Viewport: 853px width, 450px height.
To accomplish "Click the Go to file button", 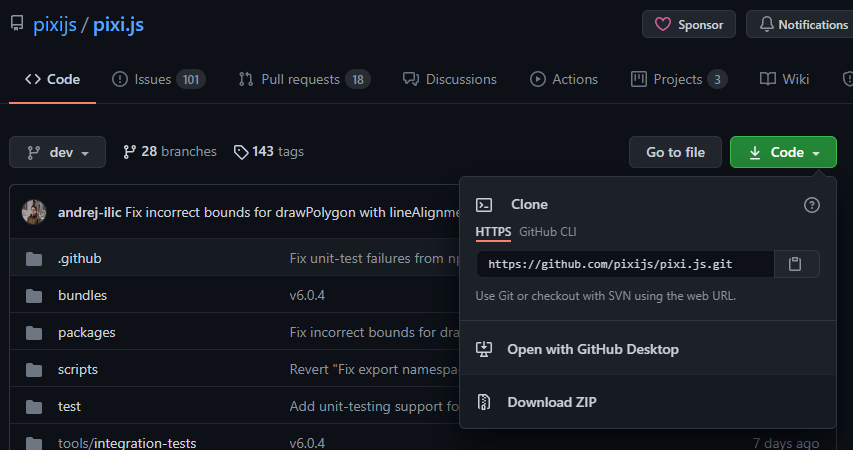I will pos(675,152).
